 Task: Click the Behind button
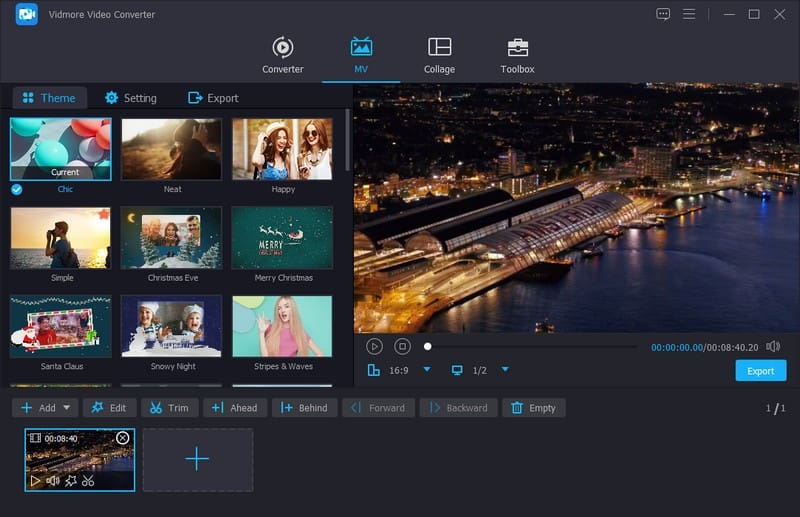coord(304,408)
